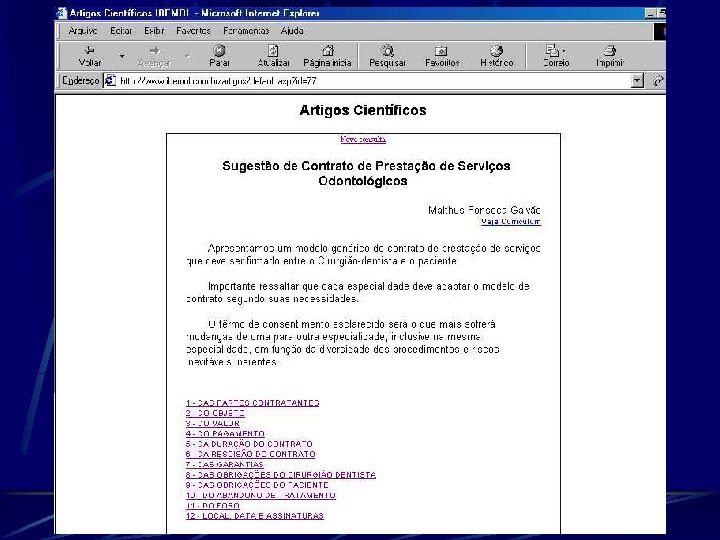Open link 9 - OBRIGAÇÕES DO PACIENTE

(x=257, y=485)
